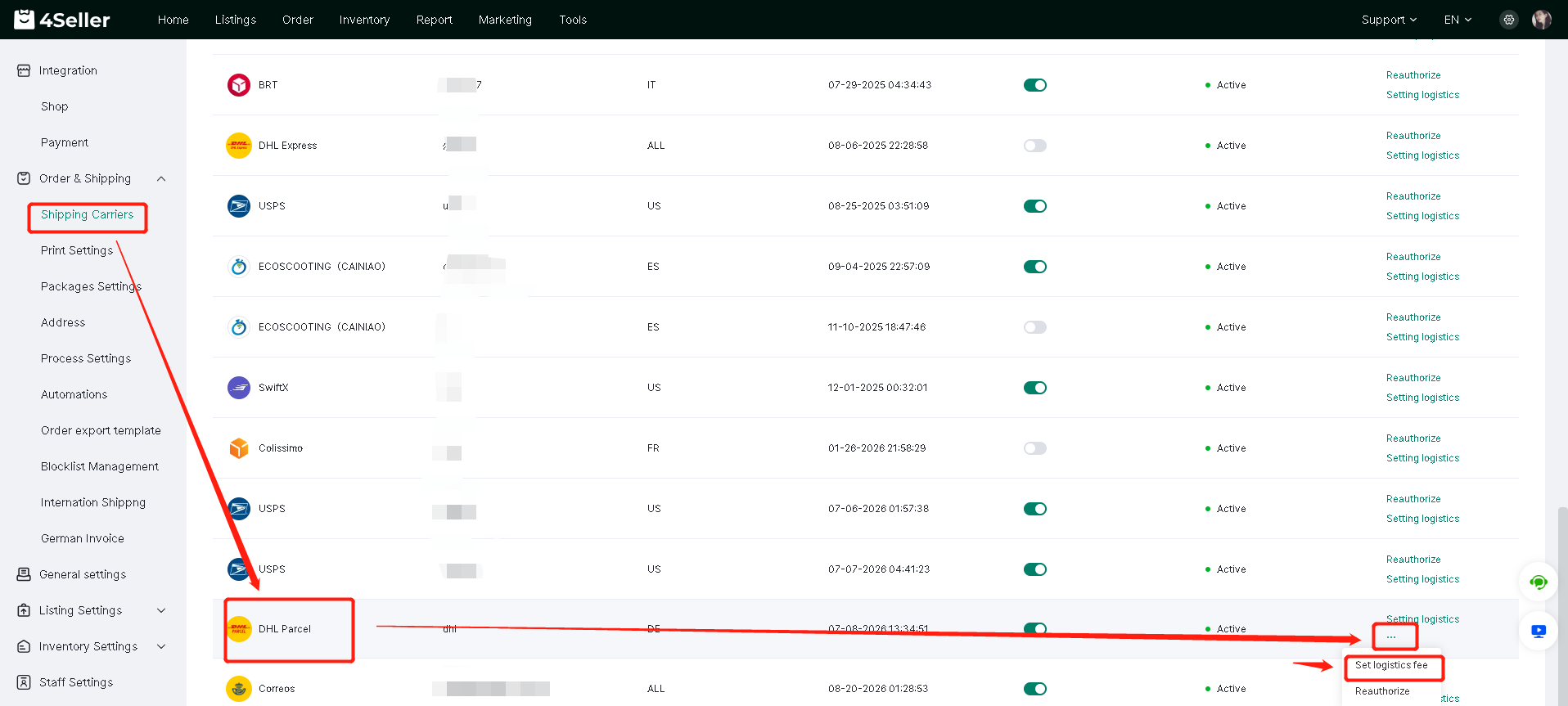Open the Order menu in top bar
This screenshot has width=1568, height=706.
tap(298, 20)
